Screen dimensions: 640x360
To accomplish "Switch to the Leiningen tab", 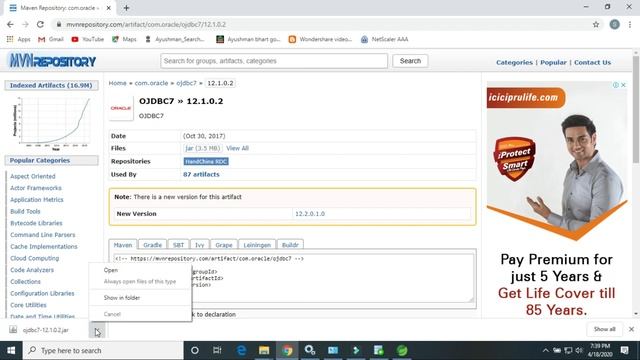I will [257, 245].
